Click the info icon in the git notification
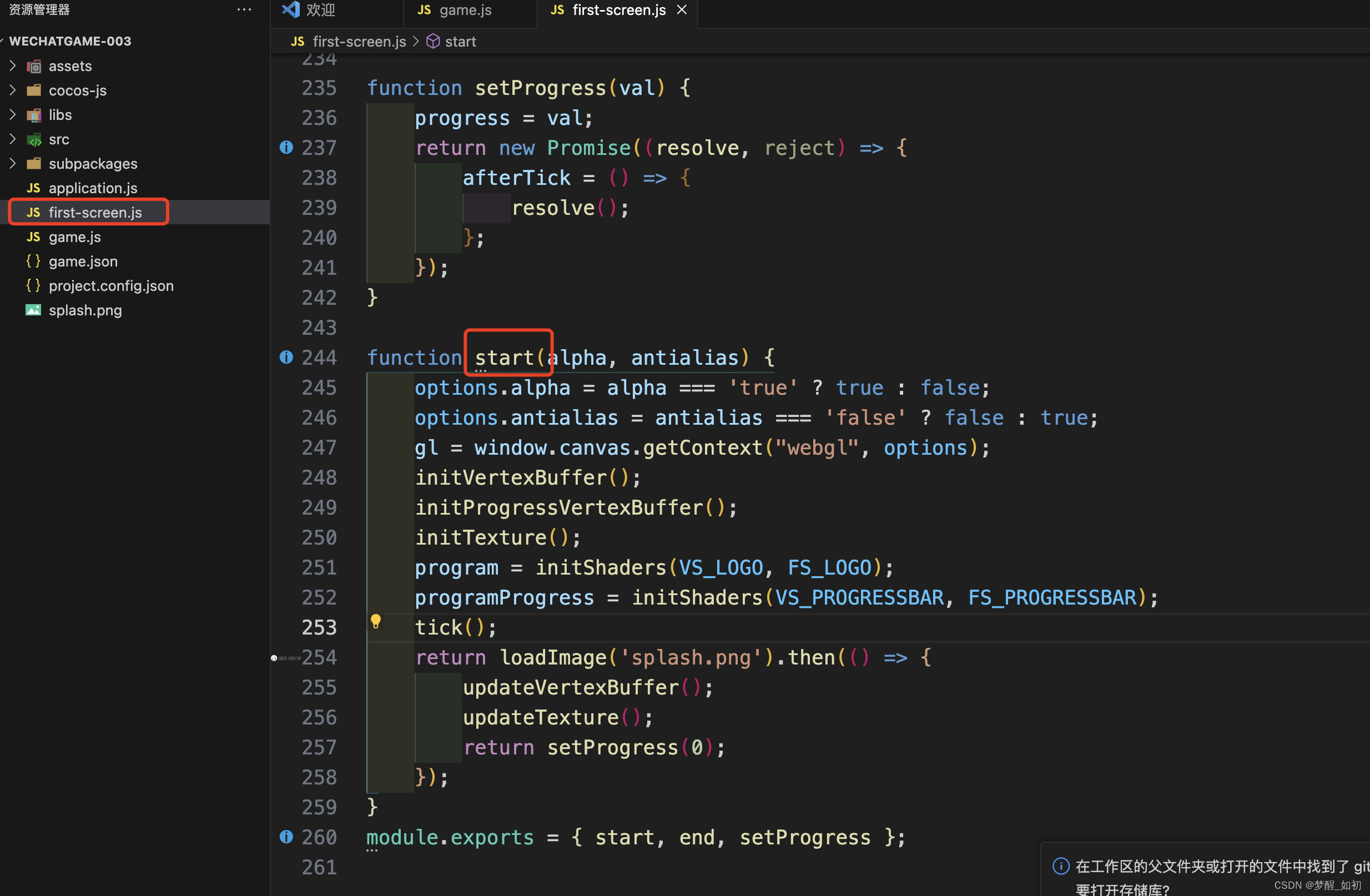The width and height of the screenshot is (1370, 896). tap(1061, 865)
